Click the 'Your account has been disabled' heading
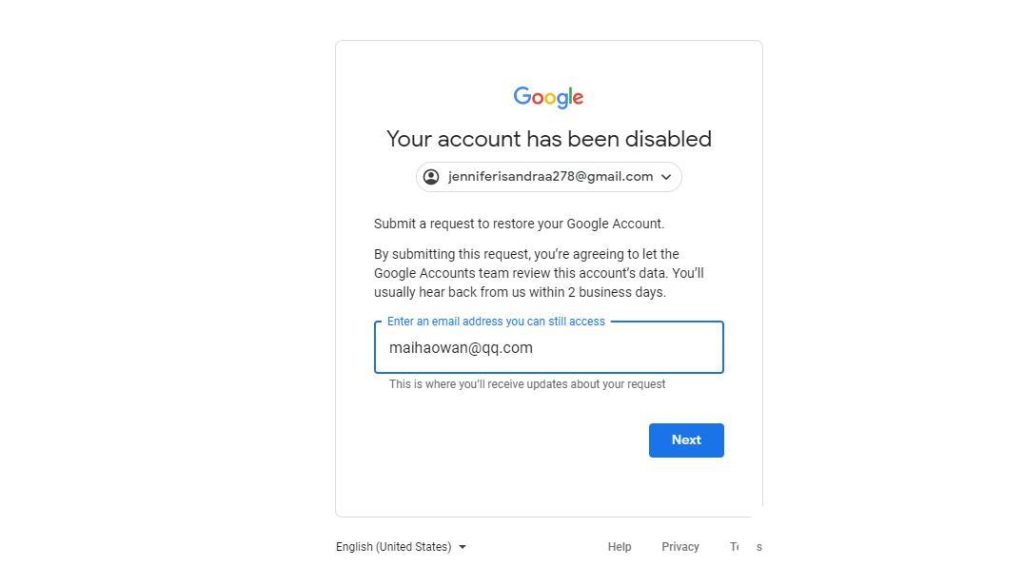The image size is (1024, 586). pyautogui.click(x=549, y=139)
